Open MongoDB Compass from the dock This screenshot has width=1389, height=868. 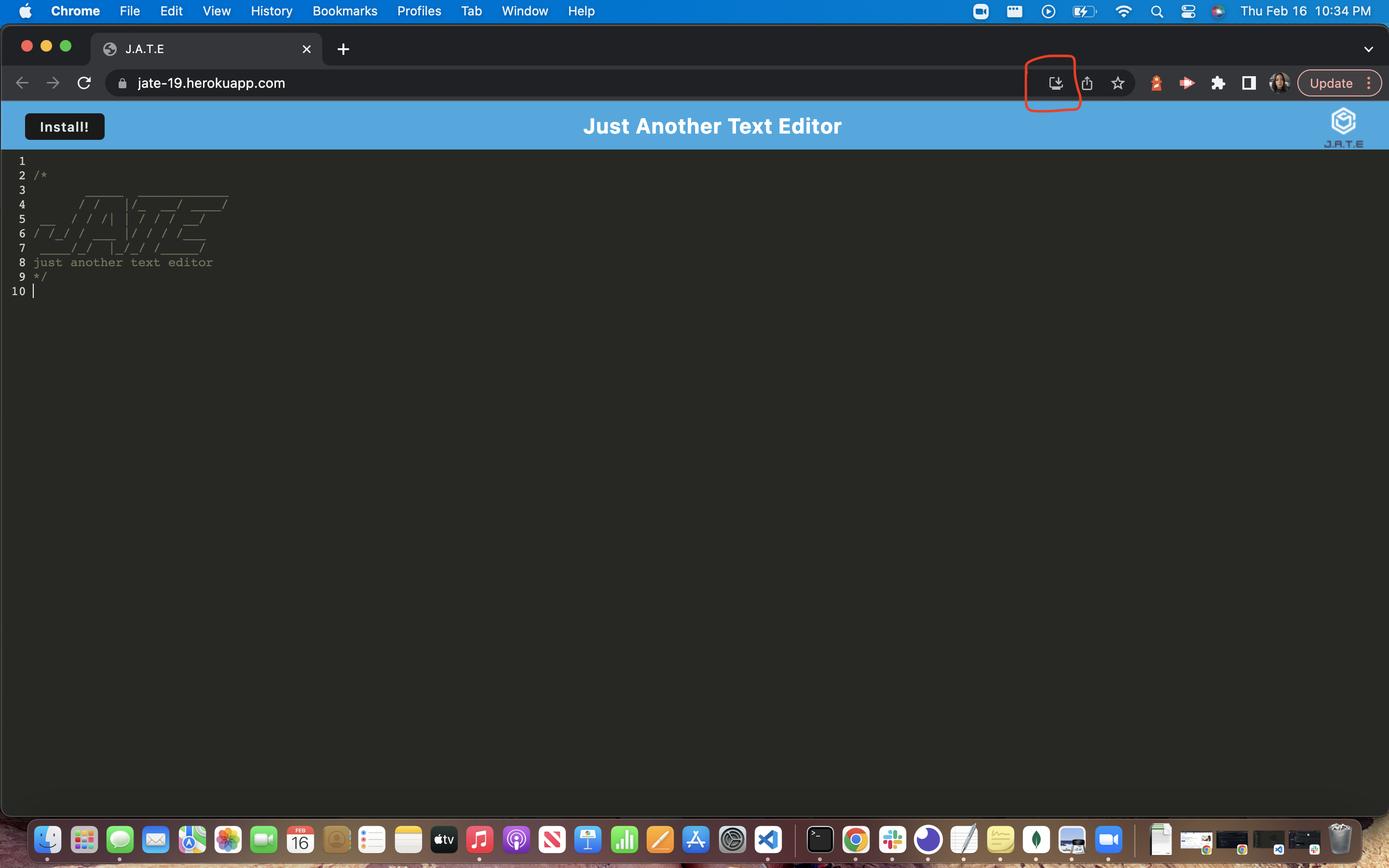click(1037, 839)
